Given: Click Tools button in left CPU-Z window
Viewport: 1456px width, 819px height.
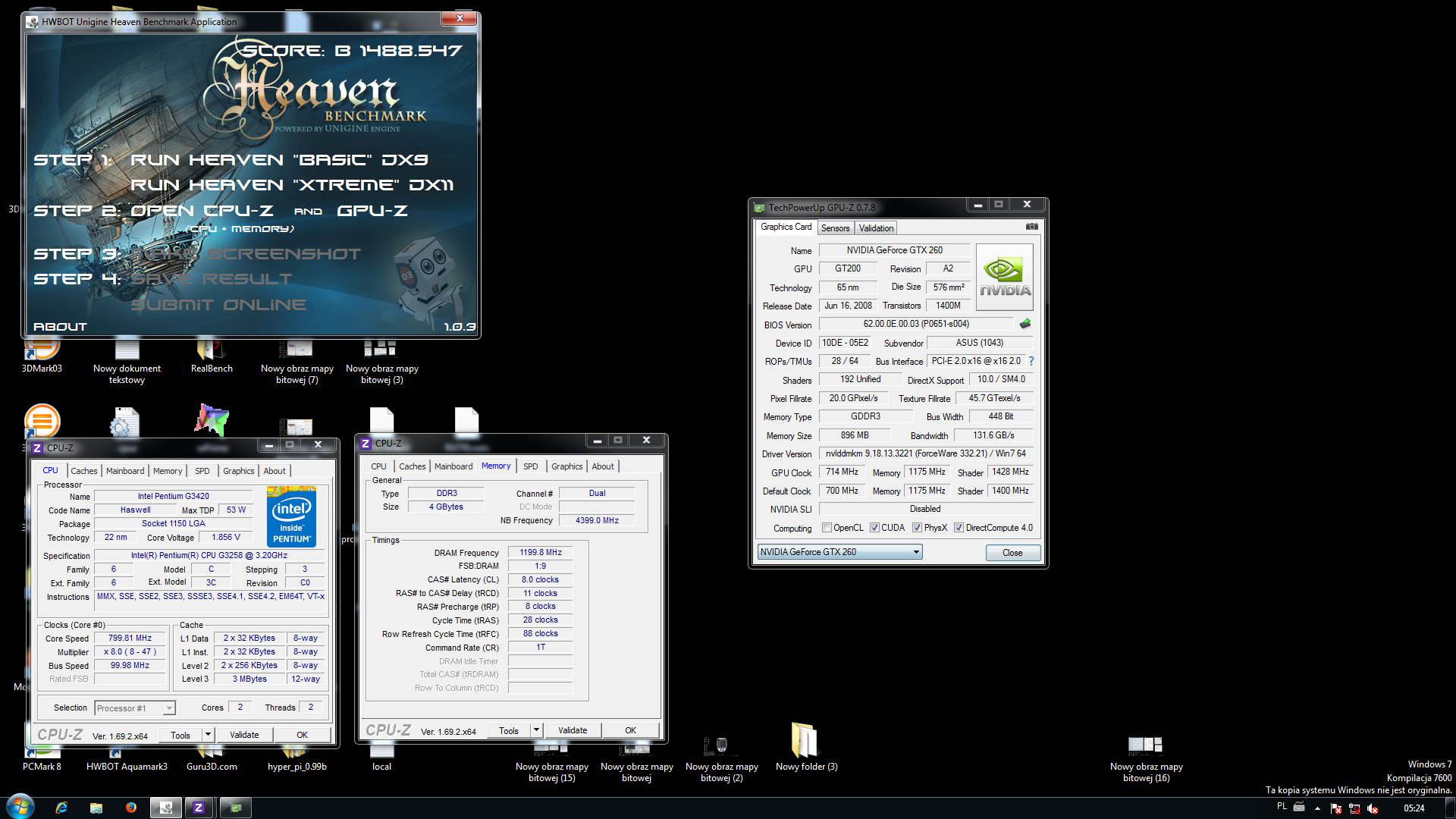Looking at the screenshot, I should point(180,735).
